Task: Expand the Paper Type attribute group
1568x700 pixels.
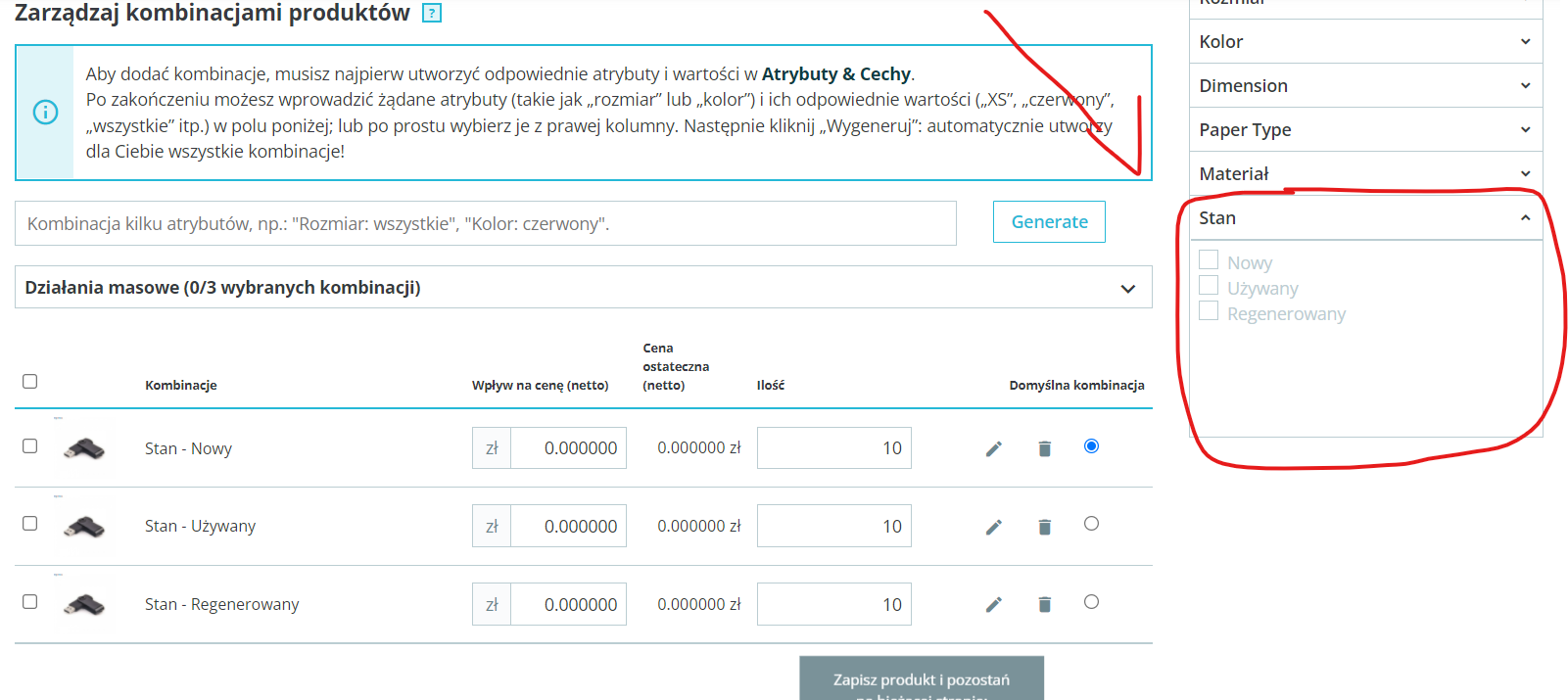Action: point(1365,129)
